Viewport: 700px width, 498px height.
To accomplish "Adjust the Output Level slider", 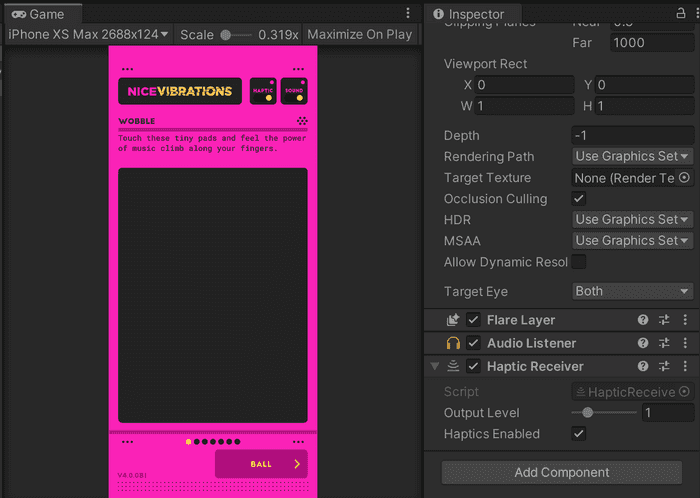I will point(604,412).
